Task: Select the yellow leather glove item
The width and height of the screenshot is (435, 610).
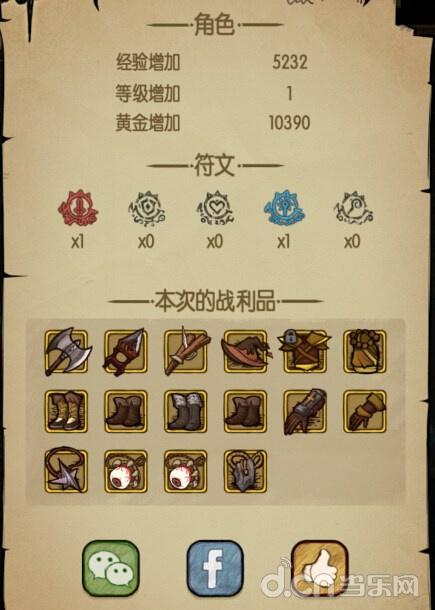Action: (365, 411)
